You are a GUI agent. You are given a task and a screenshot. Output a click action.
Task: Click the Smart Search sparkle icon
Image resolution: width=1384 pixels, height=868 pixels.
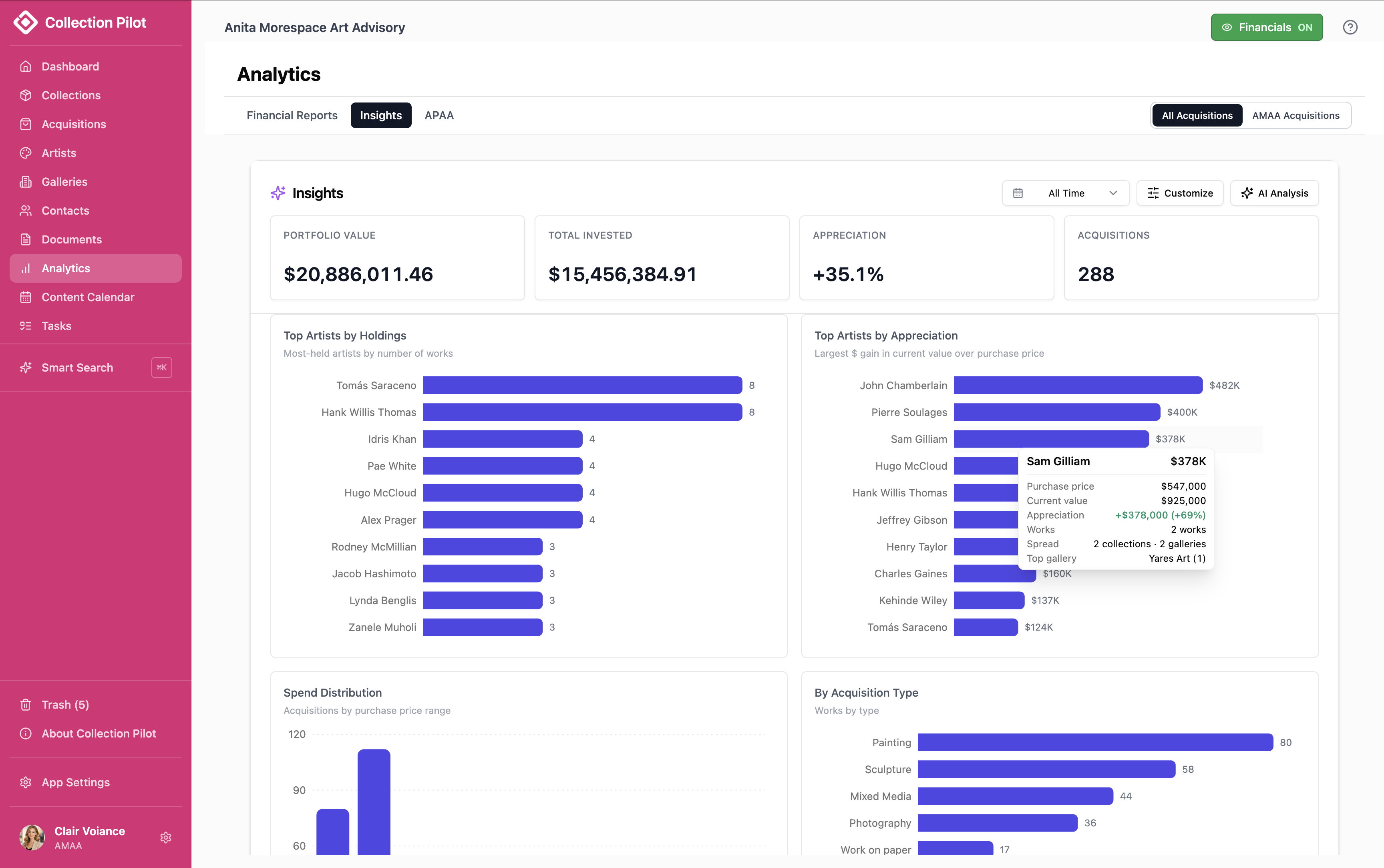[25, 368]
